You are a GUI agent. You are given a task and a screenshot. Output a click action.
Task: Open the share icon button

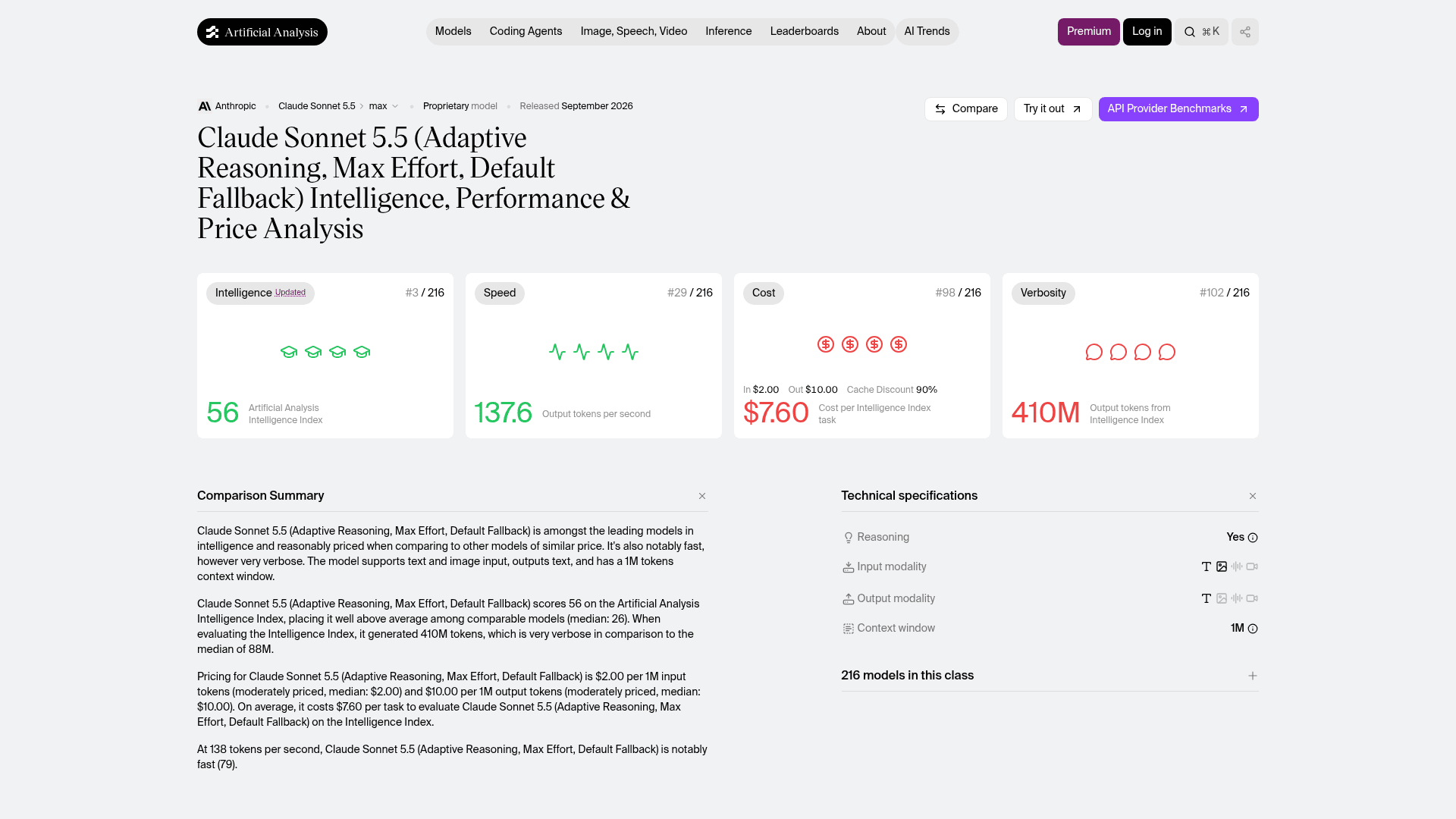tap(1244, 32)
